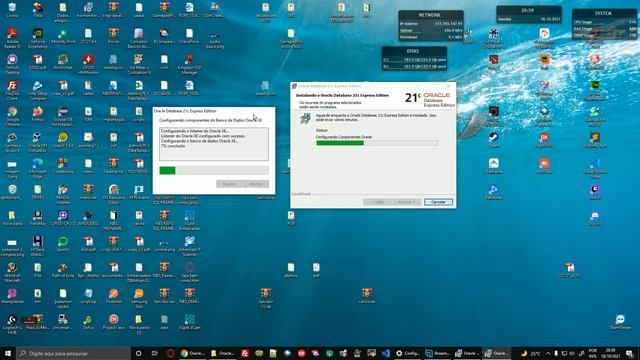Click the 25°C weather taskbar widget
The height and width of the screenshot is (360, 640).
(531, 353)
